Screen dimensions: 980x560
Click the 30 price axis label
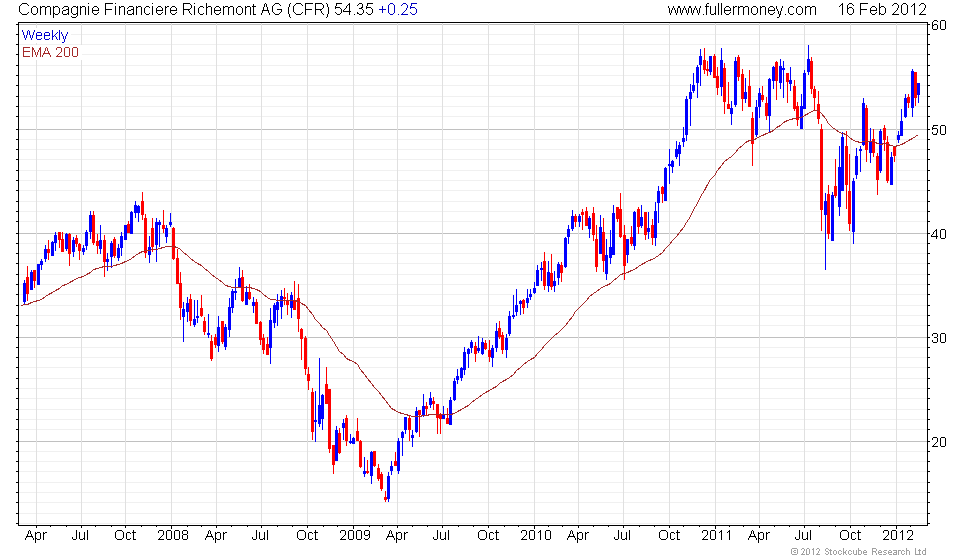(939, 338)
